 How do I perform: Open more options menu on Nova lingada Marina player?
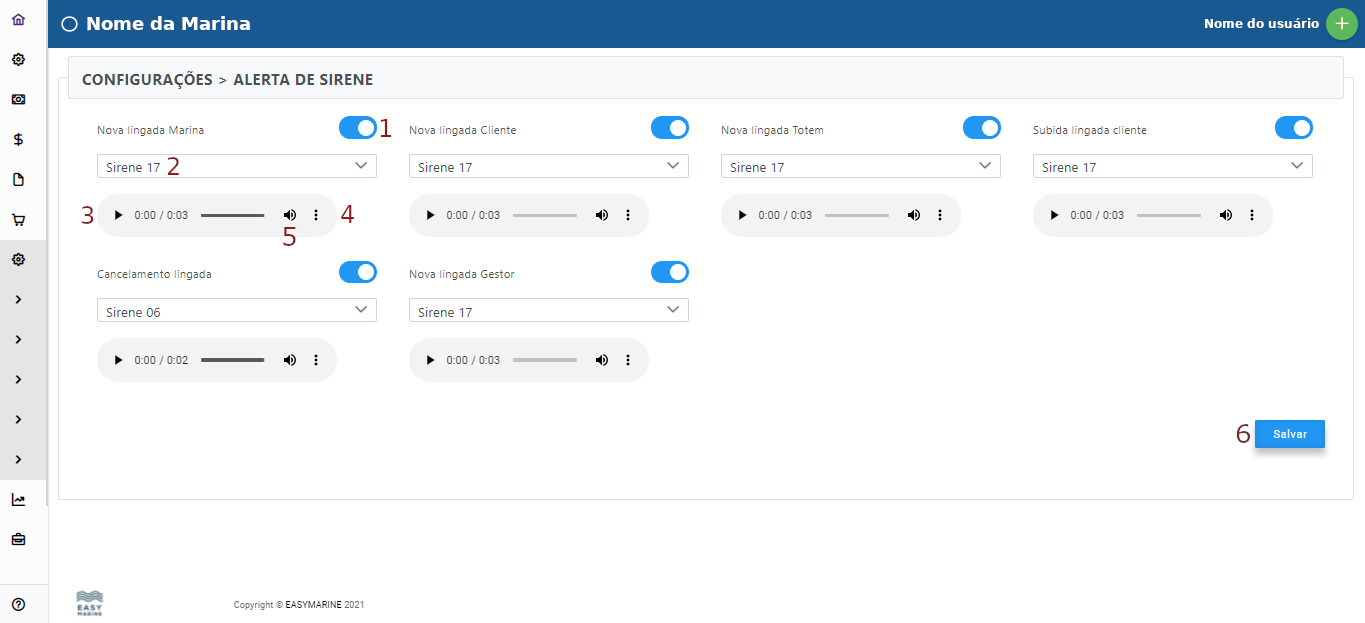coord(316,215)
